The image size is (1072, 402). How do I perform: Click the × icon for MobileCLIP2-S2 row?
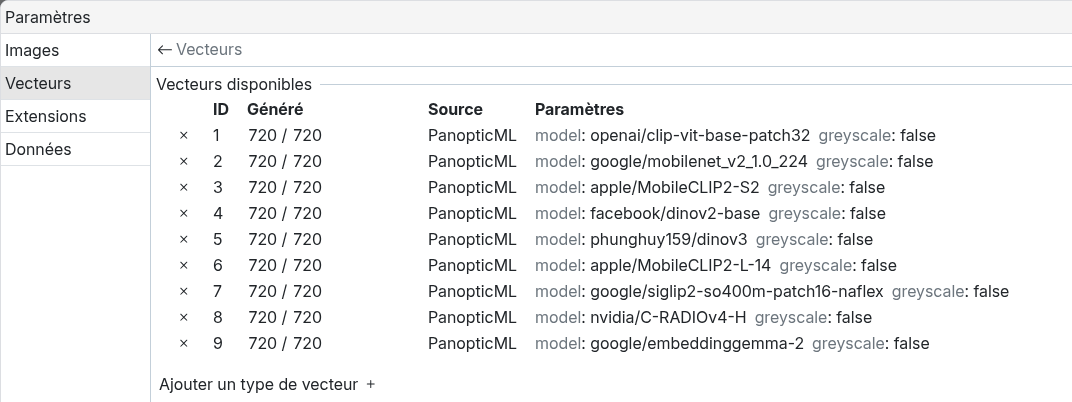pos(183,188)
